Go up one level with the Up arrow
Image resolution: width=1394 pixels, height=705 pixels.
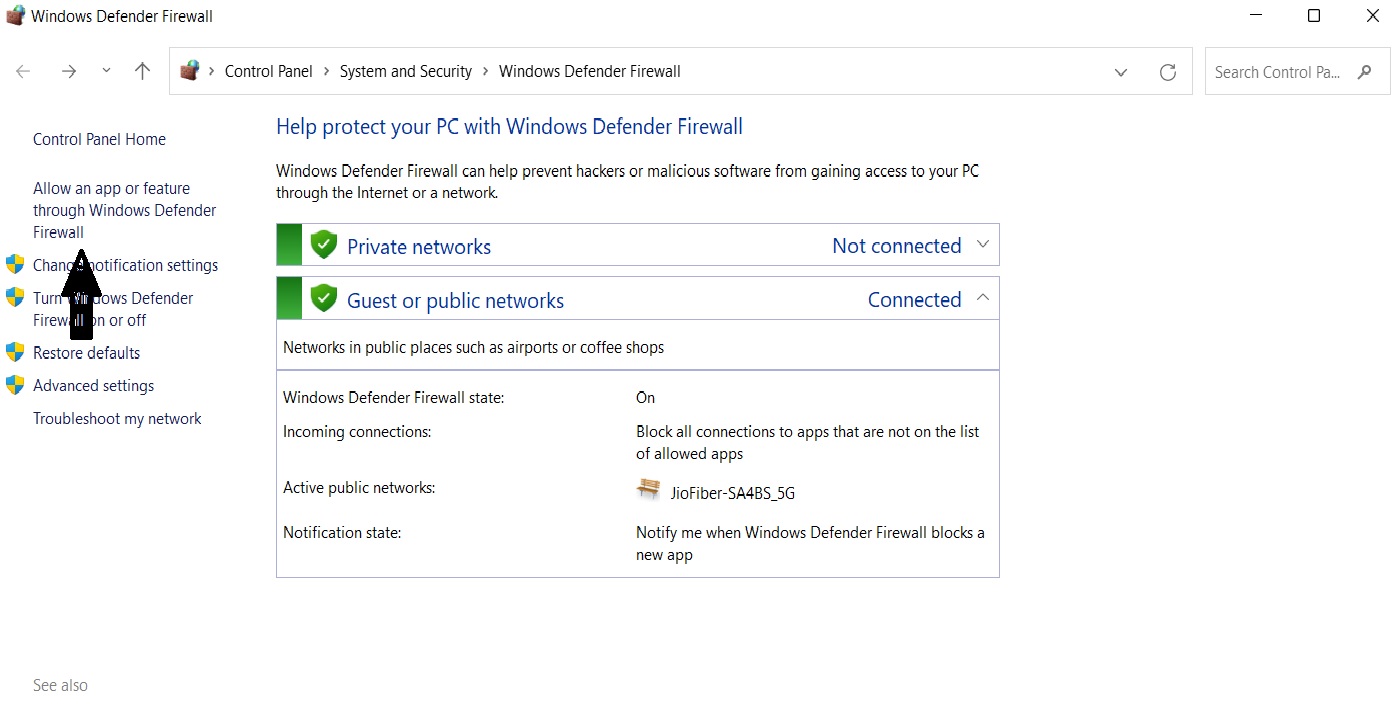(x=142, y=72)
